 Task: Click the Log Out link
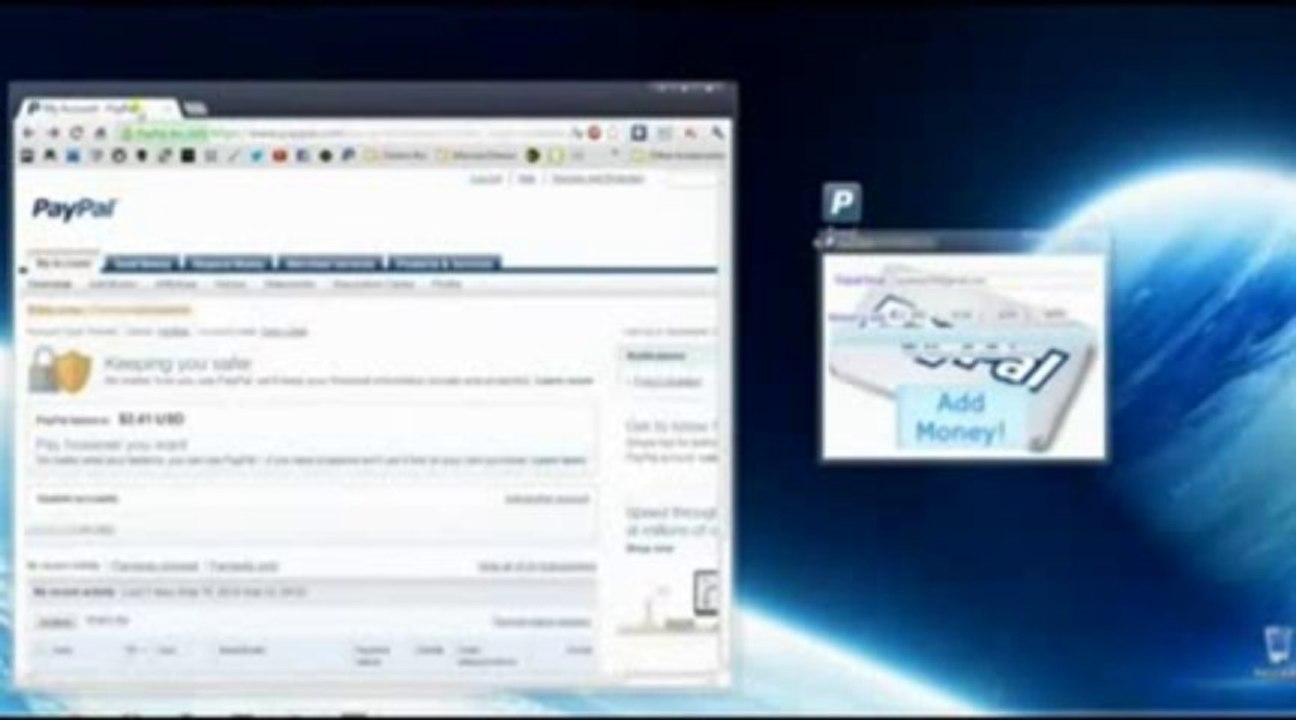point(486,179)
